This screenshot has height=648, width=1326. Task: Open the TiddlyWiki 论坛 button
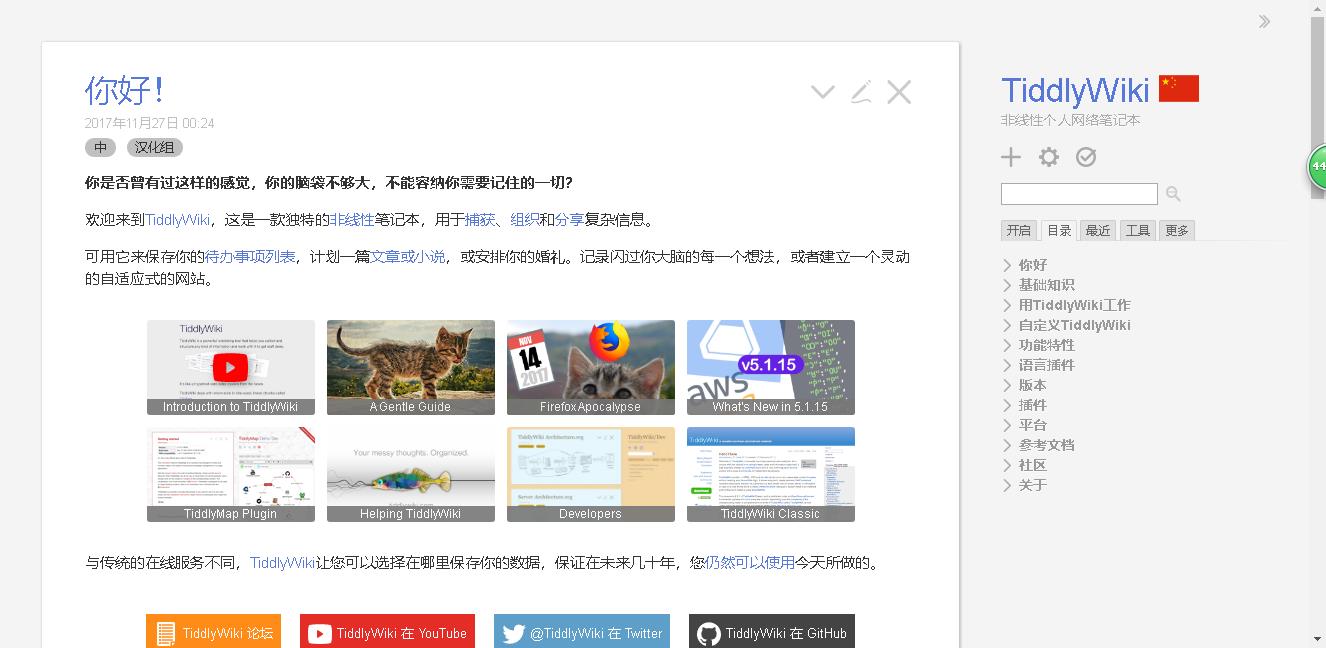tap(213, 631)
